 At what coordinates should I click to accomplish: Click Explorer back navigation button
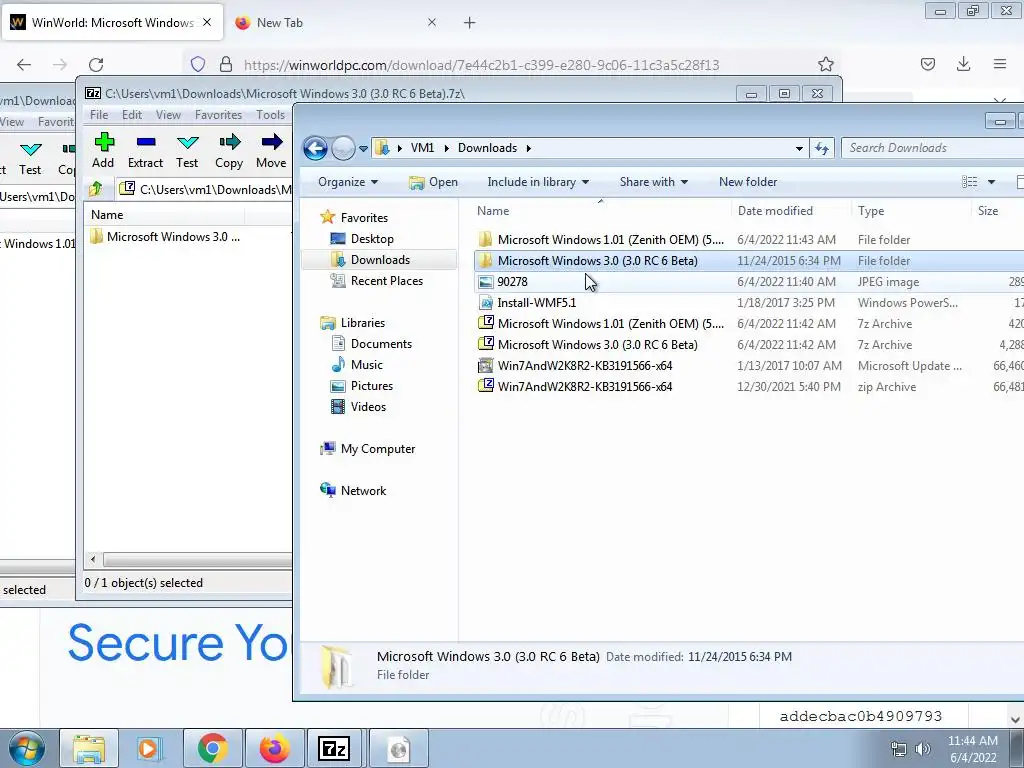pyautogui.click(x=315, y=148)
